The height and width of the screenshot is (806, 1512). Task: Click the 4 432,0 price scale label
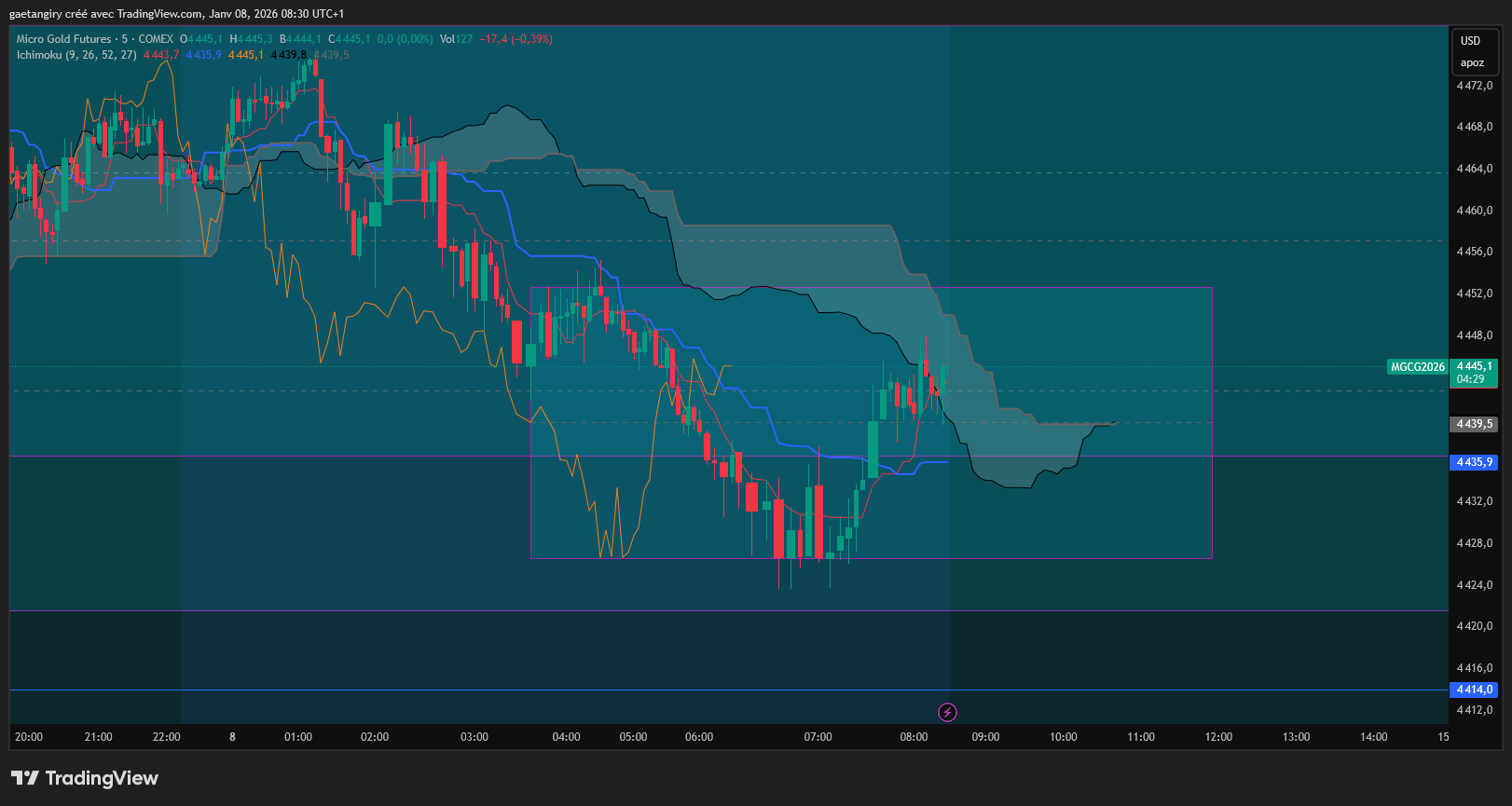click(1475, 501)
